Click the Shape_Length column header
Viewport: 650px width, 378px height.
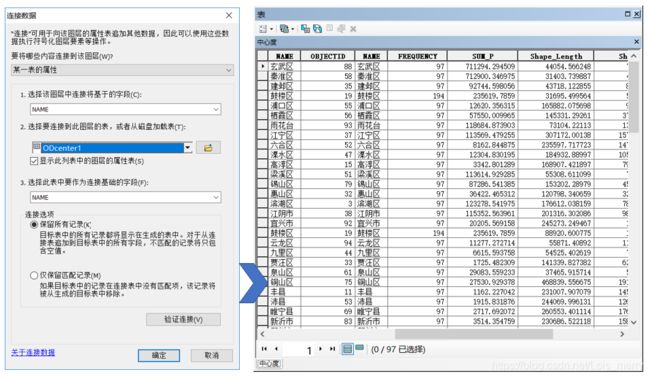(x=556, y=56)
